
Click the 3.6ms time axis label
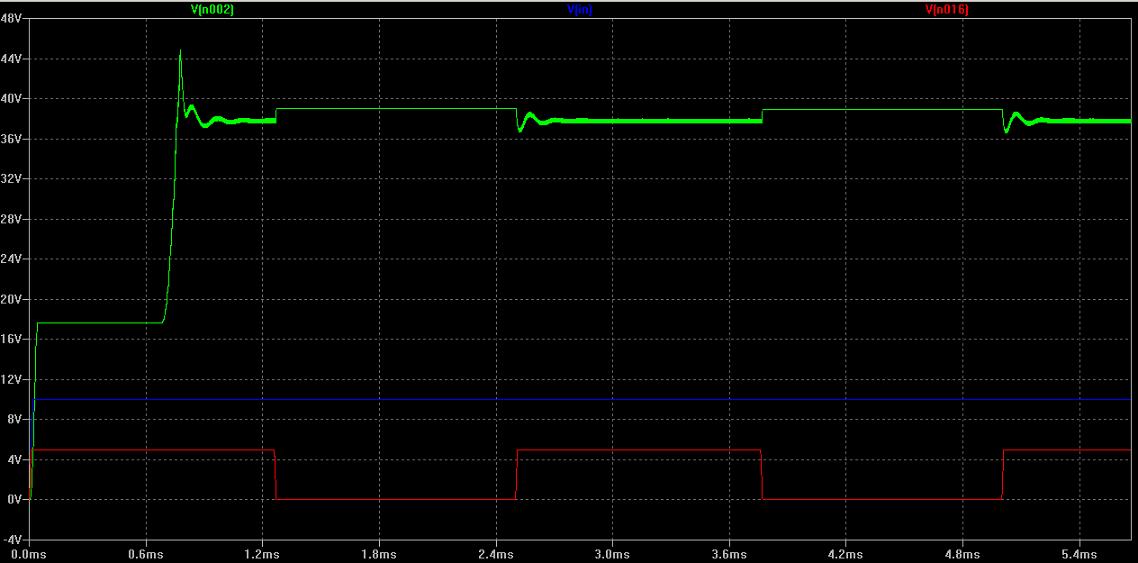[728, 553]
